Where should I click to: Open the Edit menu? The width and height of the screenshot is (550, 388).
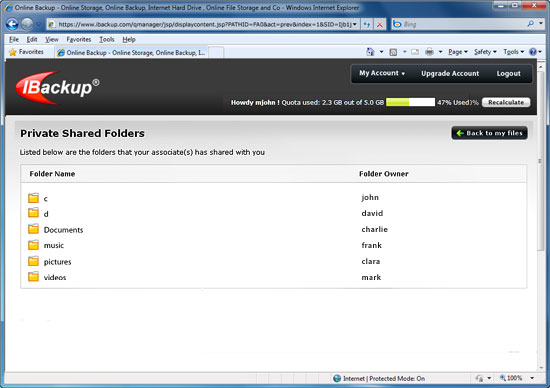pyautogui.click(x=32, y=39)
